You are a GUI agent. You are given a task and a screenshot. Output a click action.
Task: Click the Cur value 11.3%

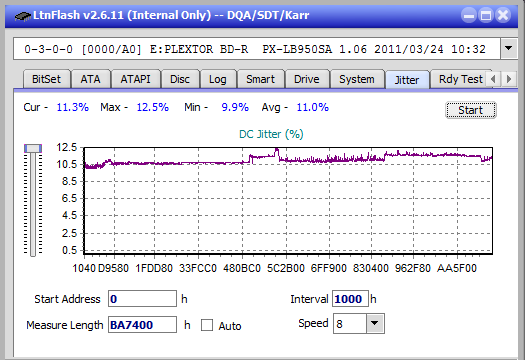tap(73, 107)
